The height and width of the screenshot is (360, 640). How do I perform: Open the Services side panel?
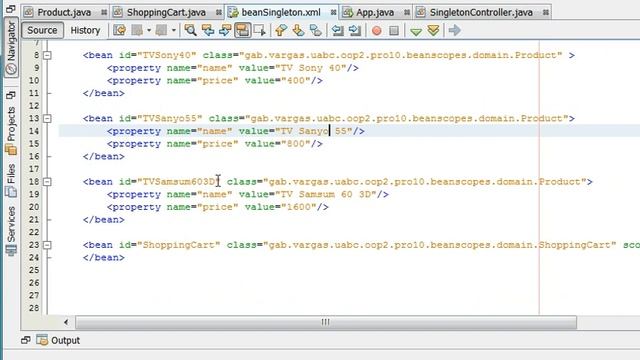(x=11, y=231)
